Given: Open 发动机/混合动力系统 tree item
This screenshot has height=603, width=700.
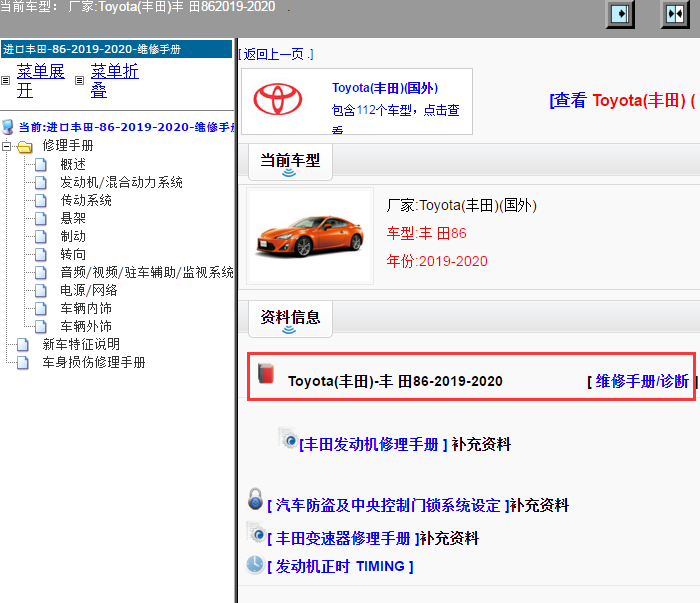Looking at the screenshot, I should tap(121, 182).
